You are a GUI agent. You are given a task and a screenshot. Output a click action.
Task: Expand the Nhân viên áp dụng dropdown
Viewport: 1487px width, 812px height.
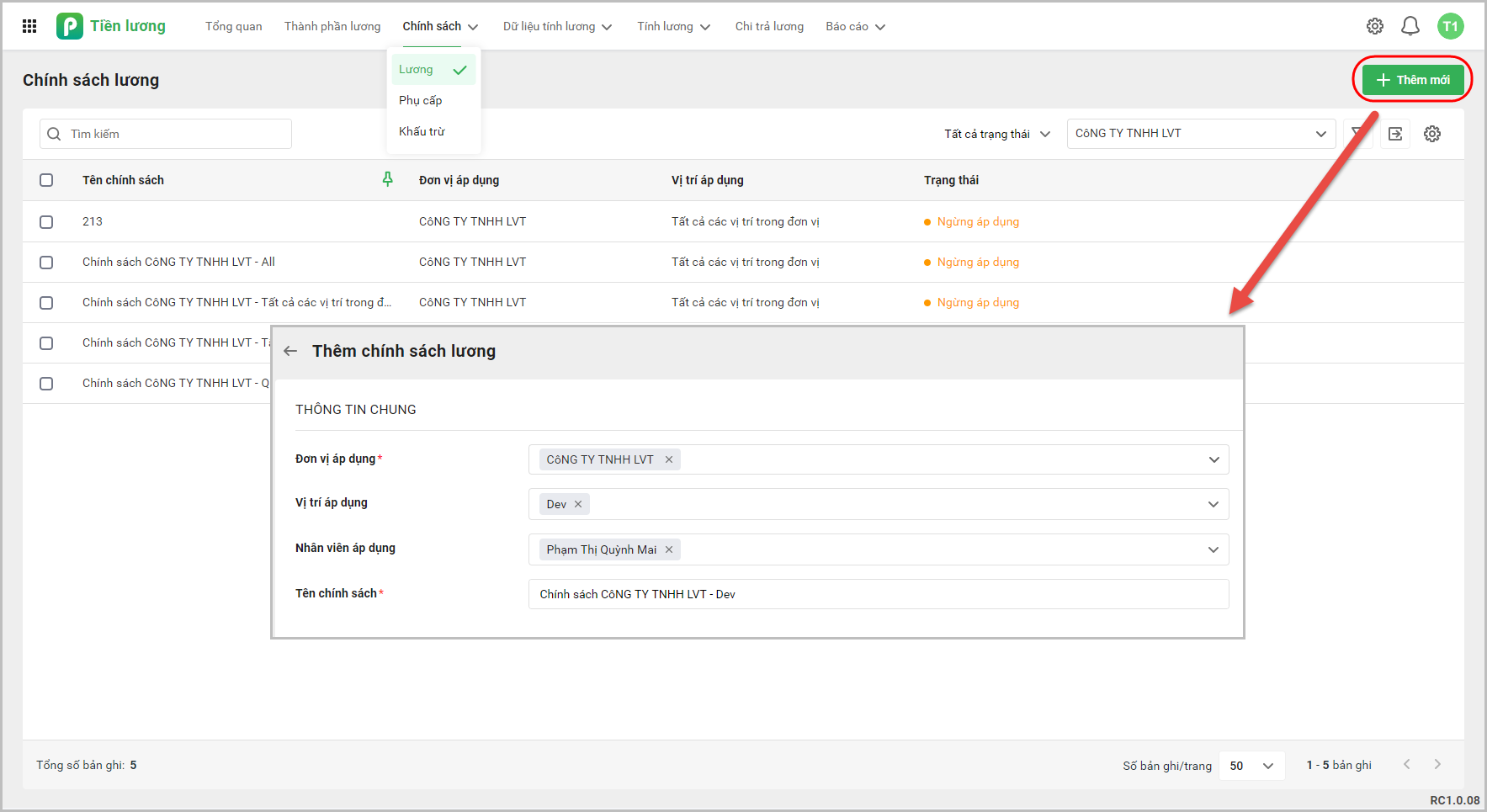point(1213,549)
